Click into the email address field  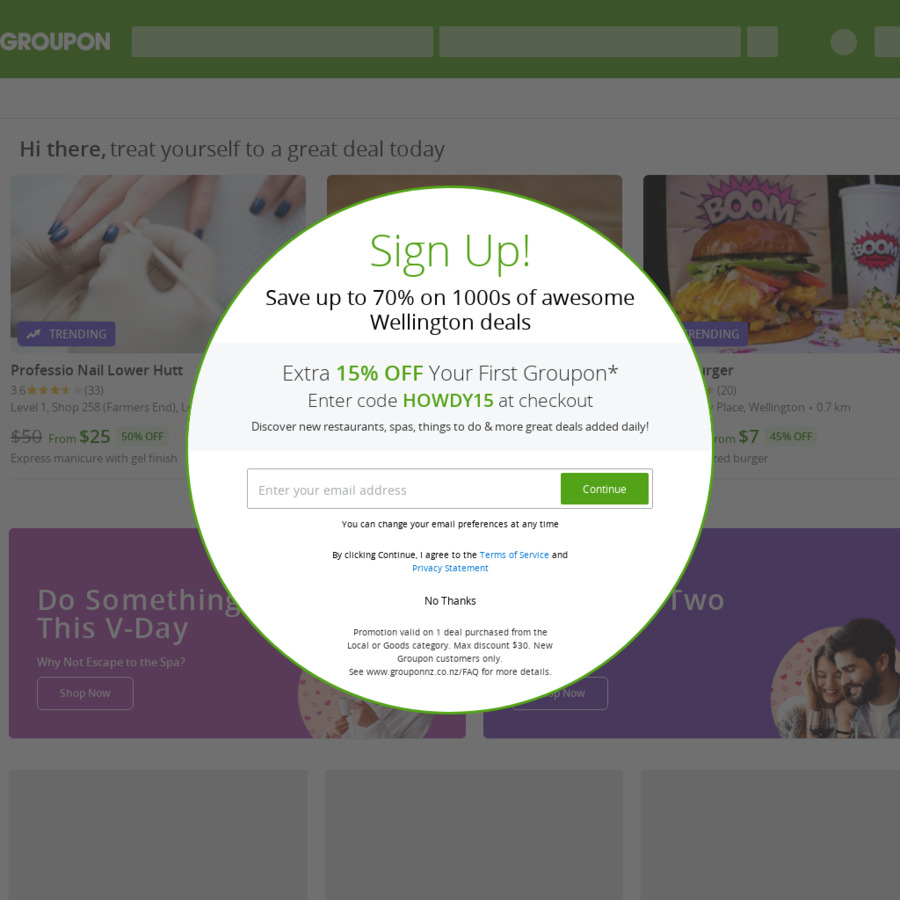point(404,490)
